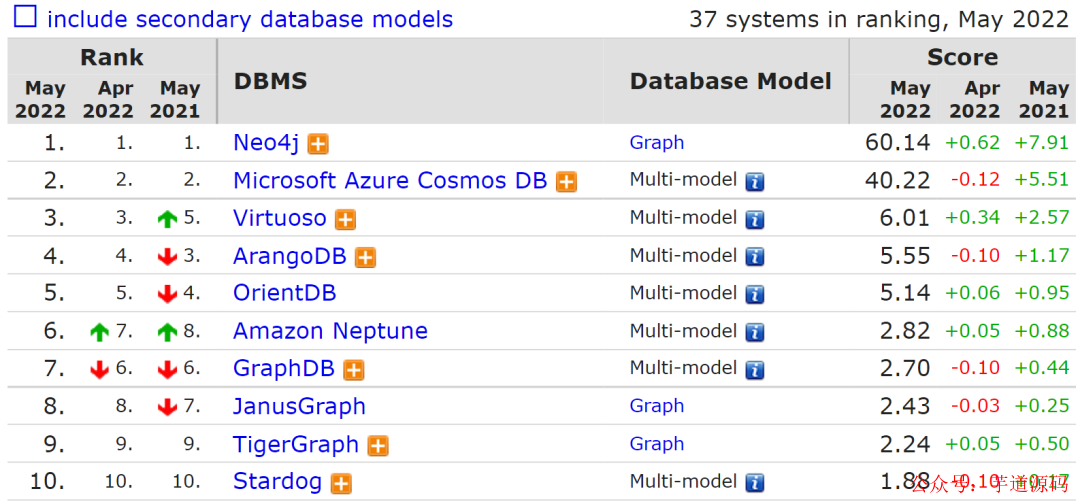Click the red down arrow in the ArangoDB row
Viewport: 1080px width, 504px height.
tap(167, 258)
